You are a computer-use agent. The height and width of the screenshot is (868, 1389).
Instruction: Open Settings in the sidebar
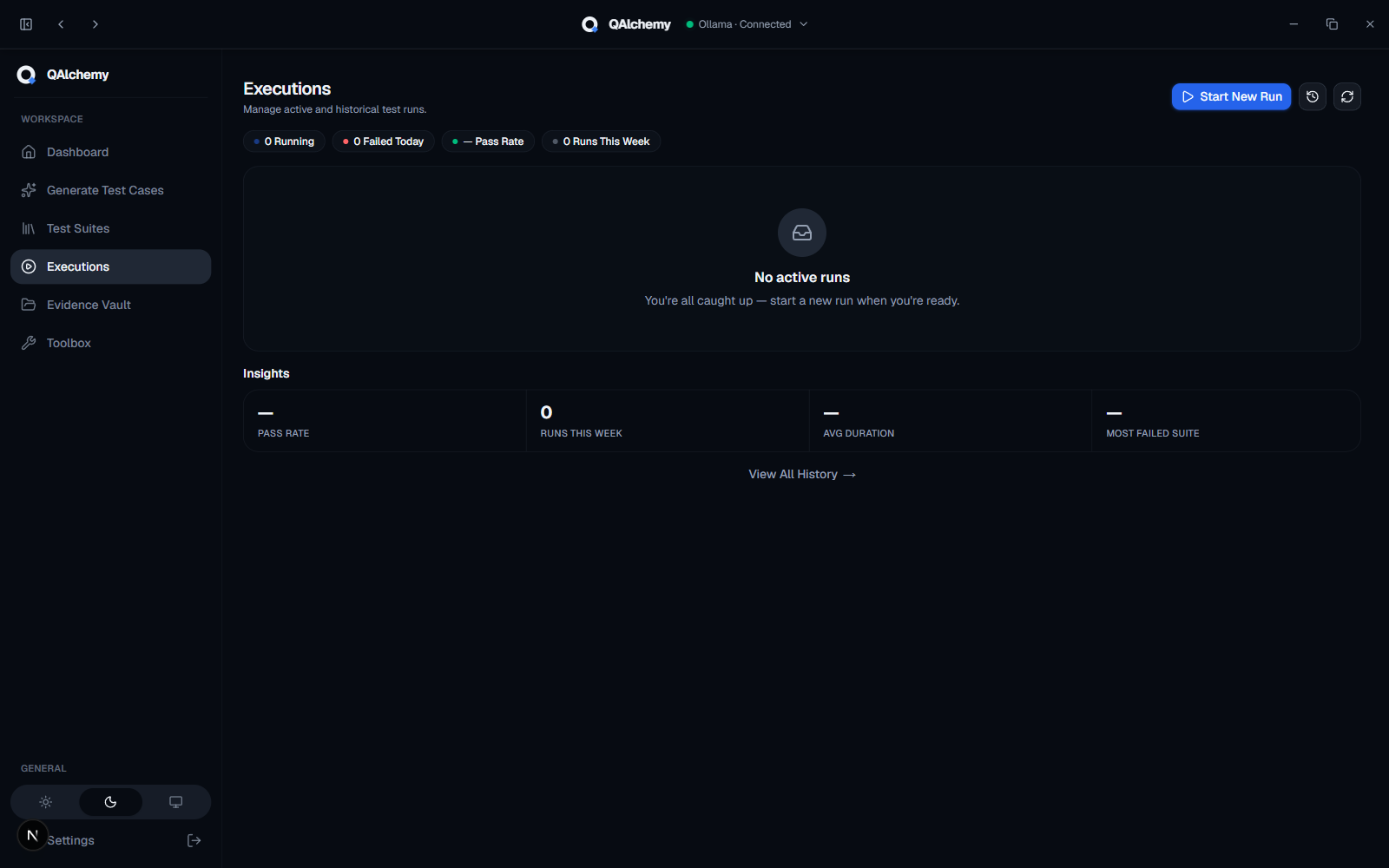point(71,840)
